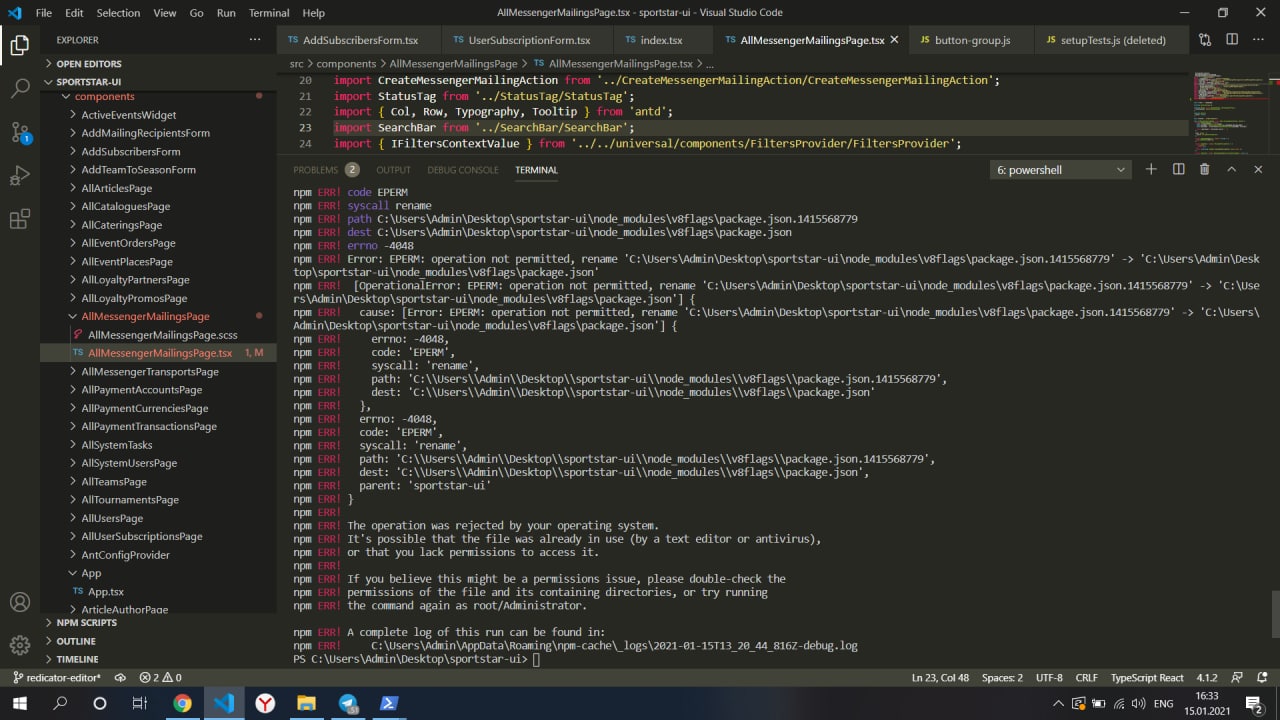Open errors and warnings status indicator
The width and height of the screenshot is (1280, 720).
pyautogui.click(x=161, y=677)
